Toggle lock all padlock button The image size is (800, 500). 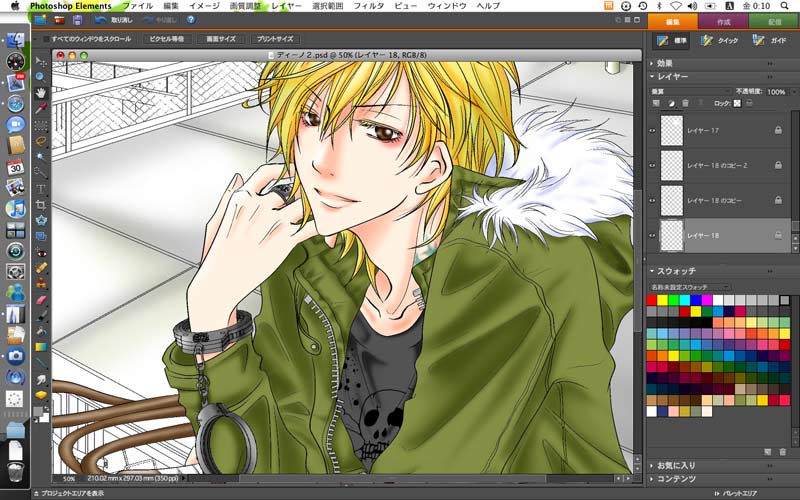(749, 103)
